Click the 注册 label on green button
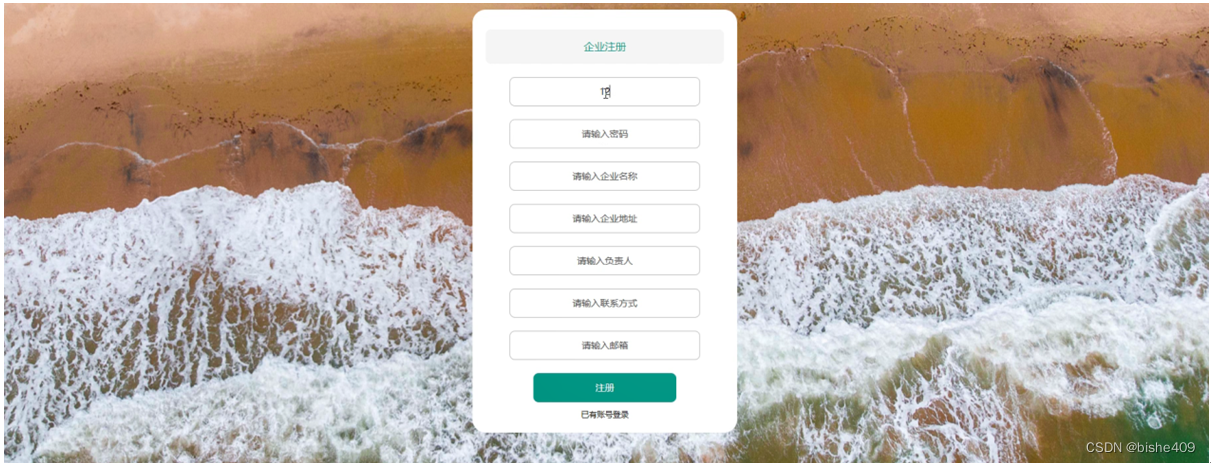1211x463 pixels. coord(605,388)
